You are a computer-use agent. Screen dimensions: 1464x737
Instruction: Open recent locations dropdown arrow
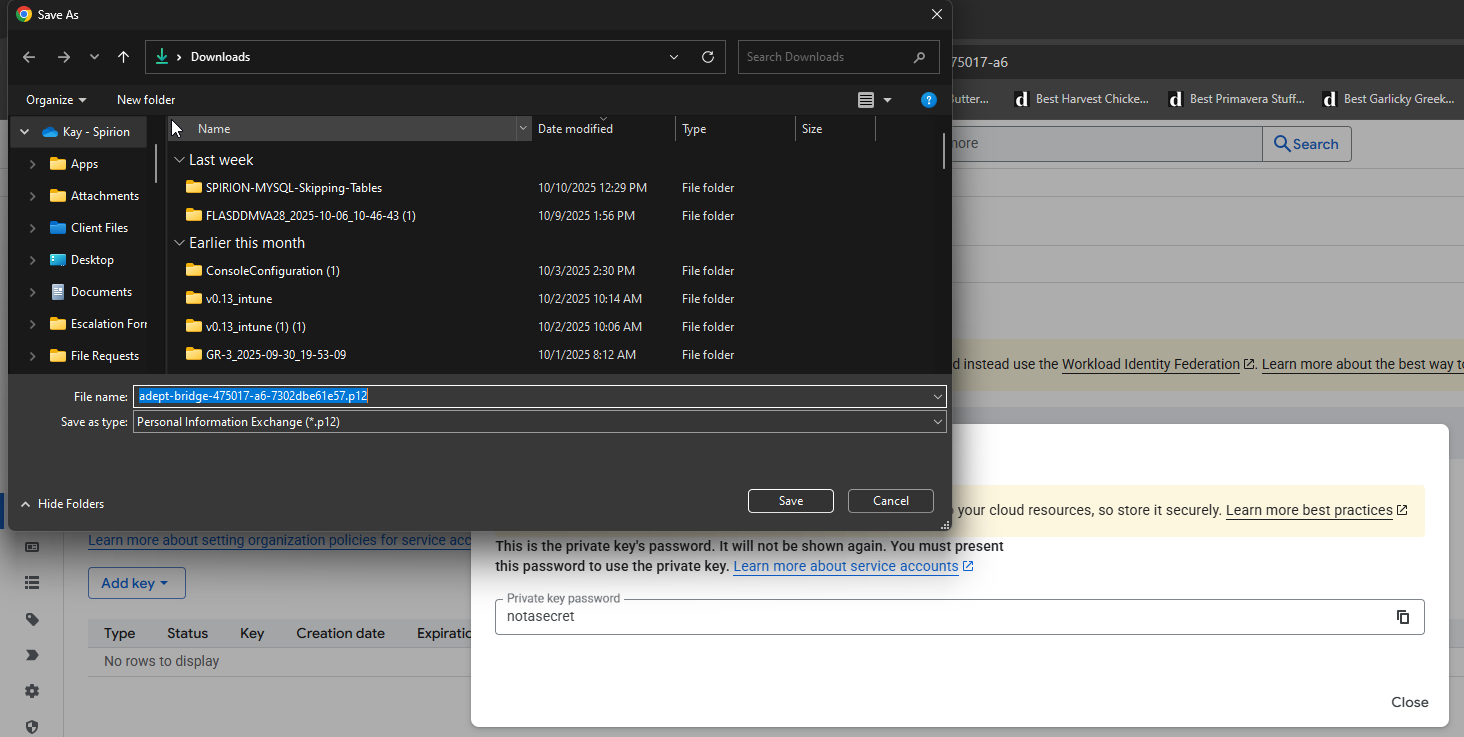[x=94, y=57]
